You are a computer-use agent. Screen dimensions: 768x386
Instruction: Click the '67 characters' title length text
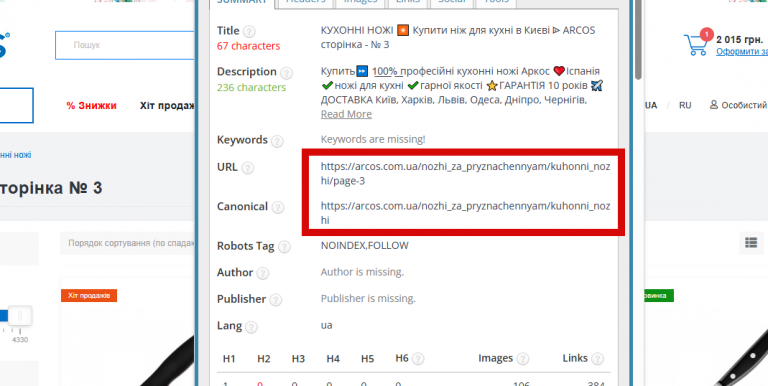point(248,47)
